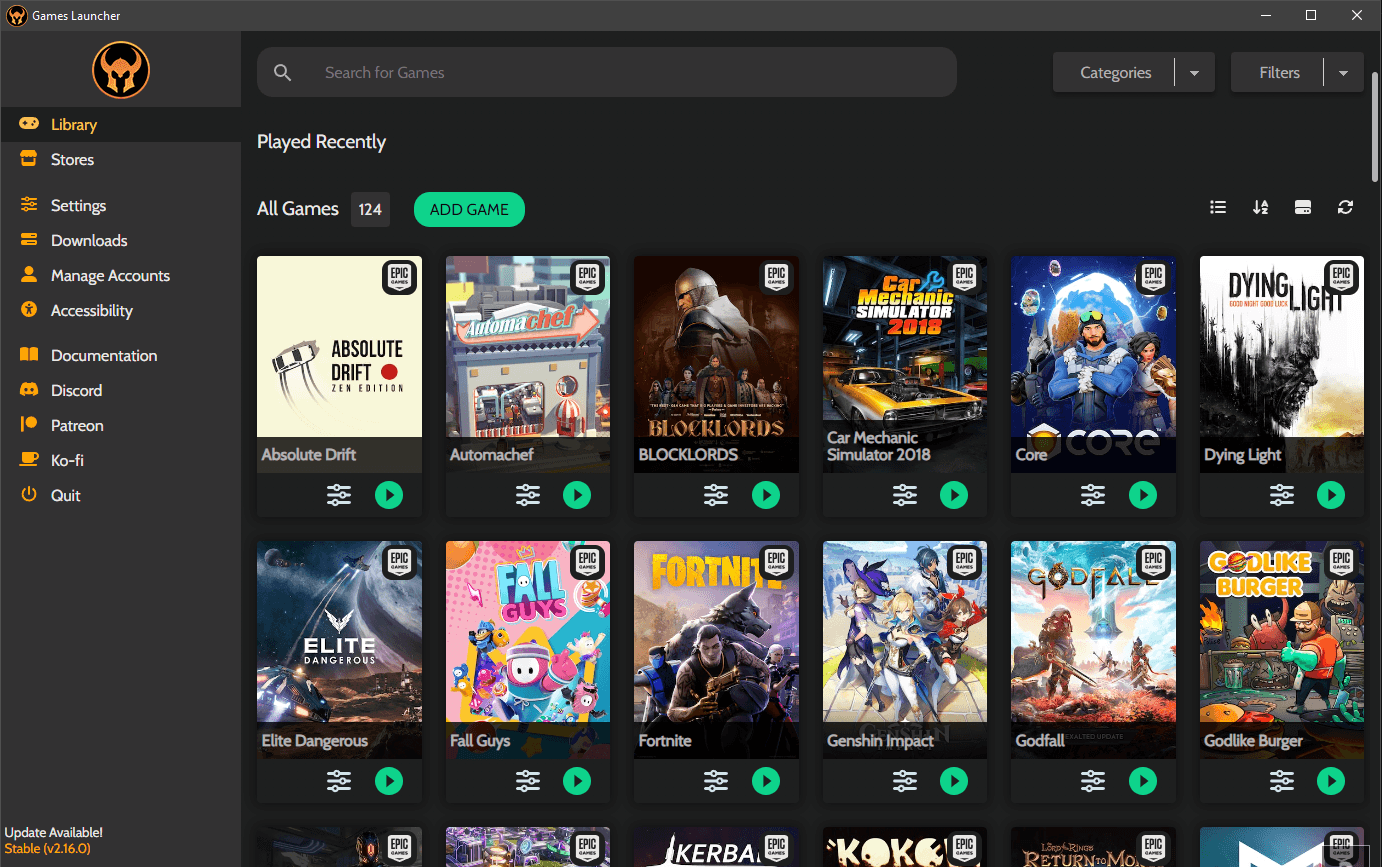The height and width of the screenshot is (867, 1382).
Task: Show Downloads page
Action: coord(120,241)
